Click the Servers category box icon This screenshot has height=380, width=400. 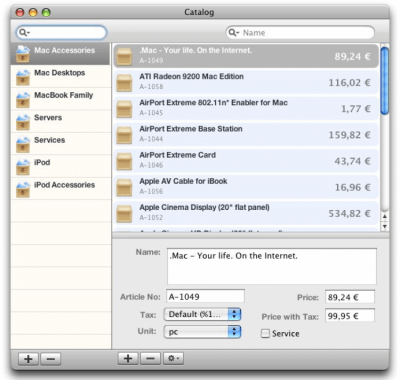[23, 122]
